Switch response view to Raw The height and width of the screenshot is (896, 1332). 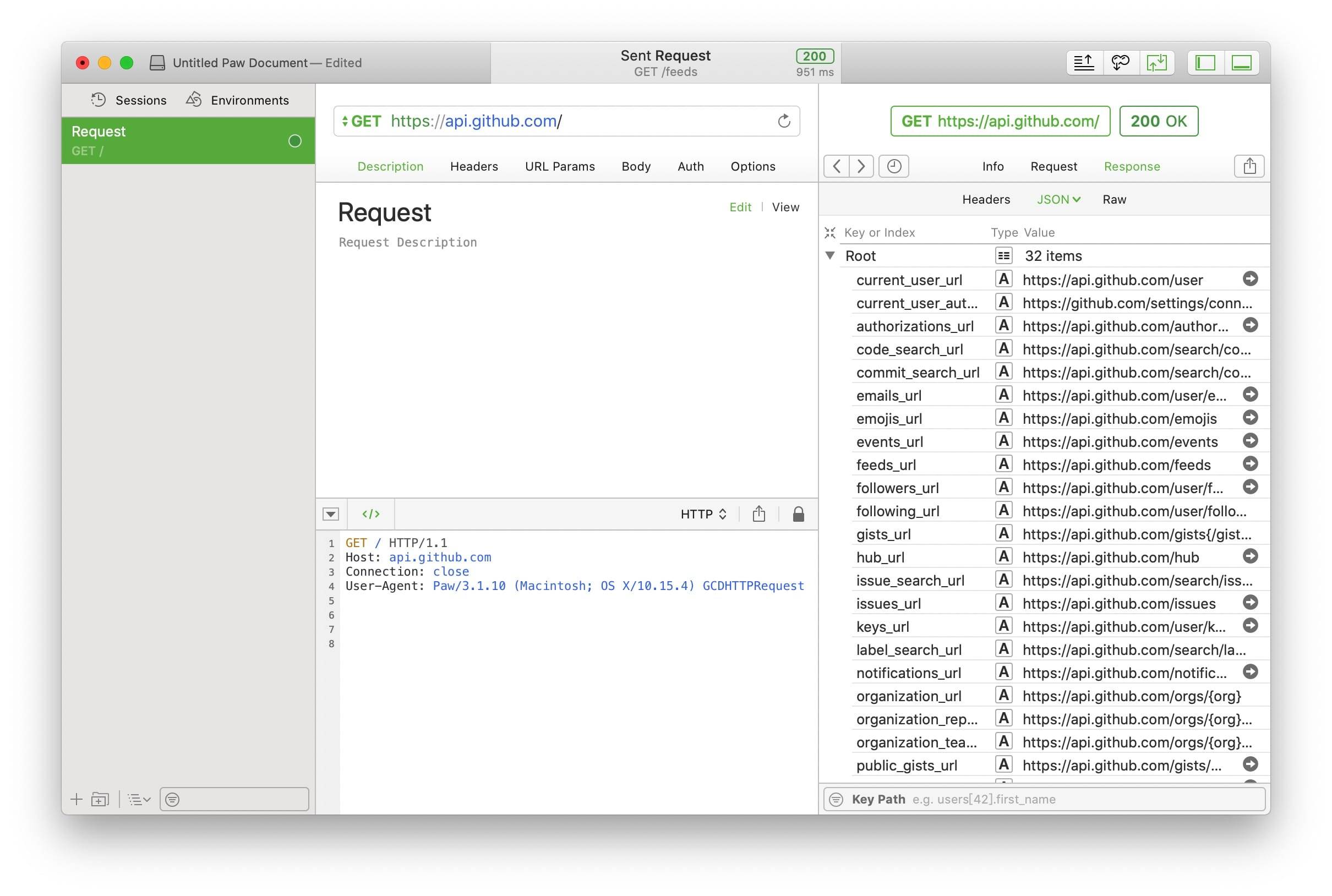click(1113, 199)
